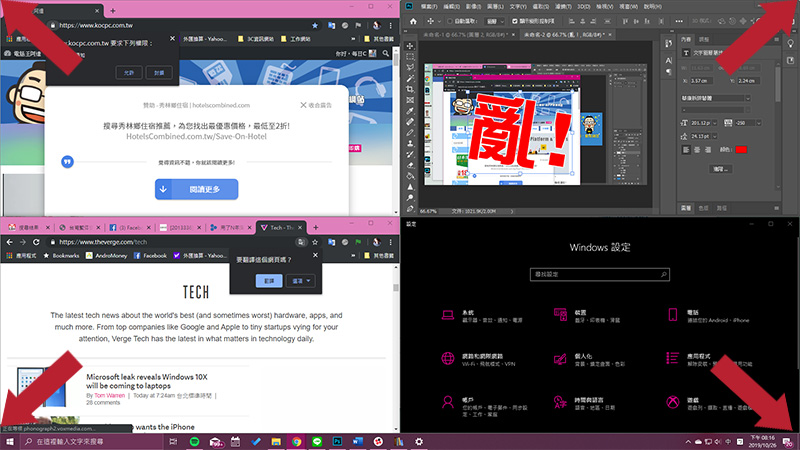This screenshot has width=800, height=450.
Task: Open the auto-select layer dropdown in Photoshop options bar
Action: click(494, 21)
